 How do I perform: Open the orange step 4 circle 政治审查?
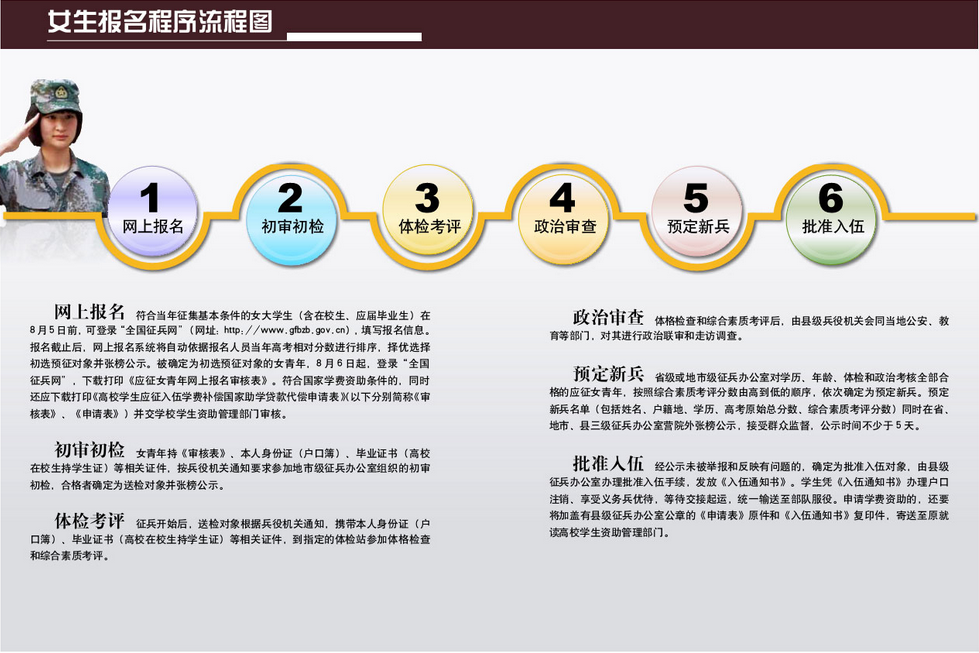(x=564, y=213)
